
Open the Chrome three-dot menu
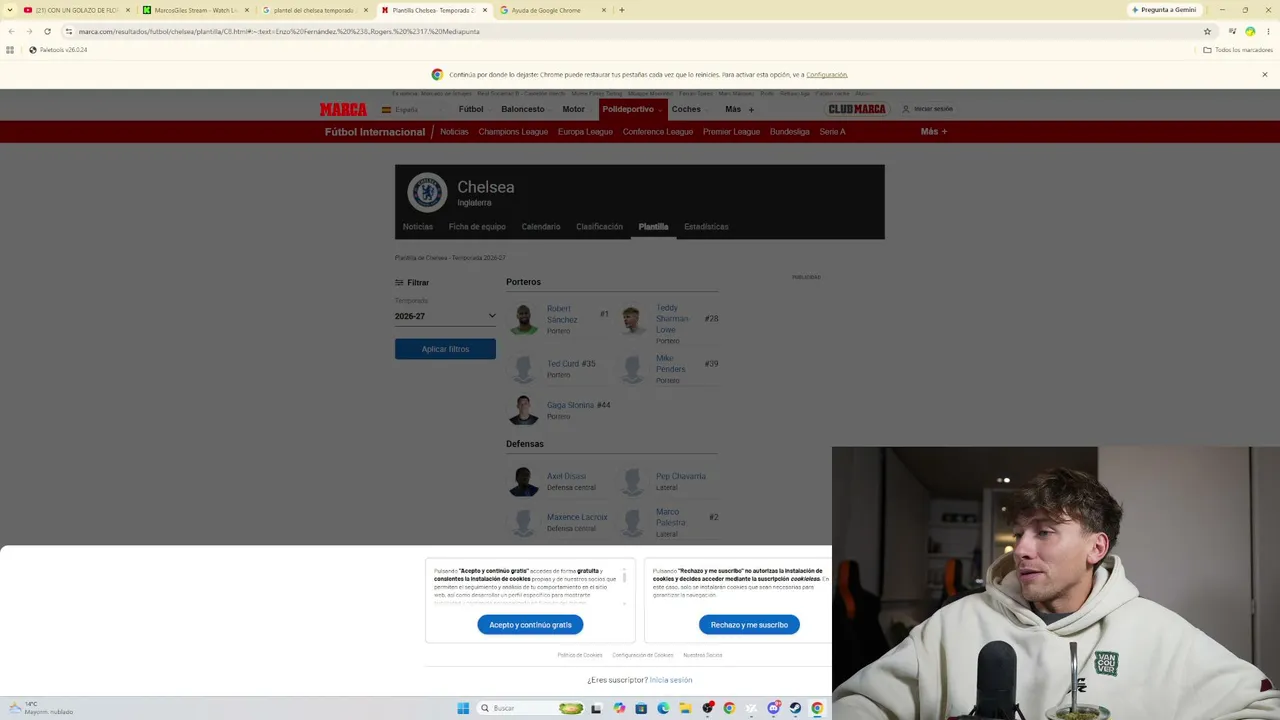coord(1268,31)
